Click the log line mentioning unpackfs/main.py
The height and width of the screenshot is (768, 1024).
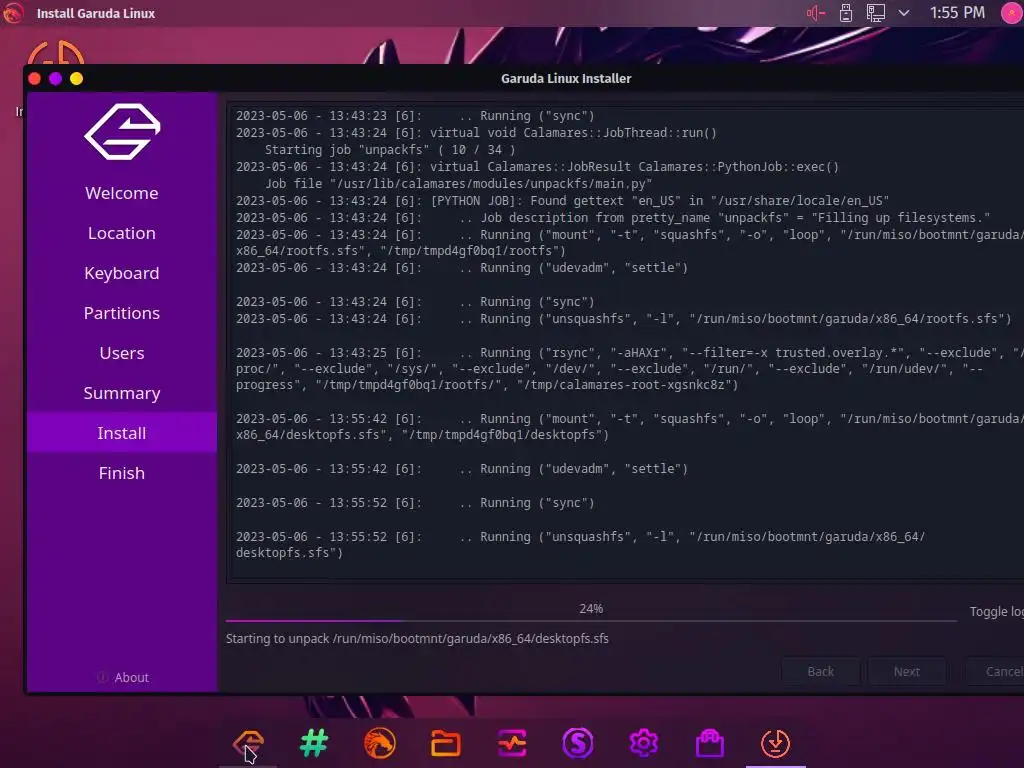pos(458,184)
